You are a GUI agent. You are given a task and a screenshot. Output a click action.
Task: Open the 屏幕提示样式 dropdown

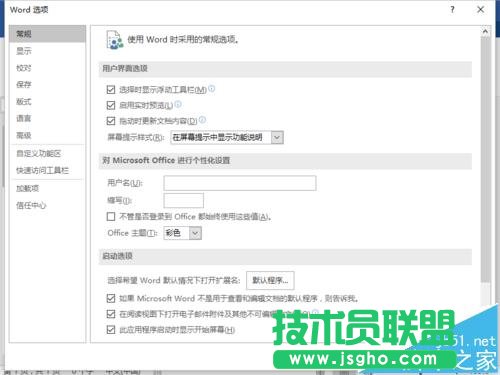pyautogui.click(x=227, y=137)
